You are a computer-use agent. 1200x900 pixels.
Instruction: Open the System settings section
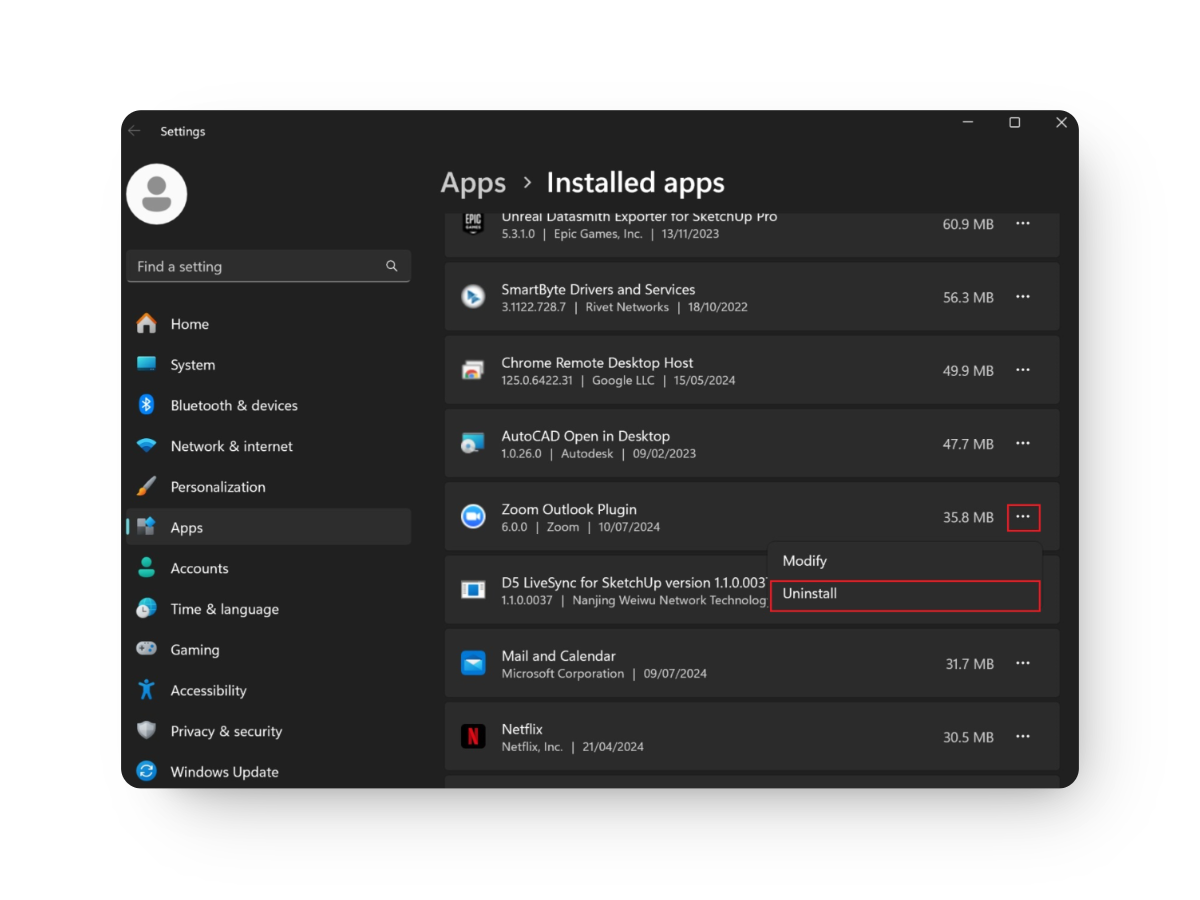[192, 364]
